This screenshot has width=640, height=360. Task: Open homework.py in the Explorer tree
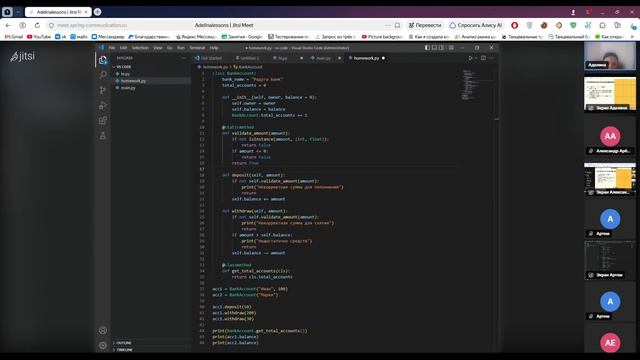click(150, 81)
